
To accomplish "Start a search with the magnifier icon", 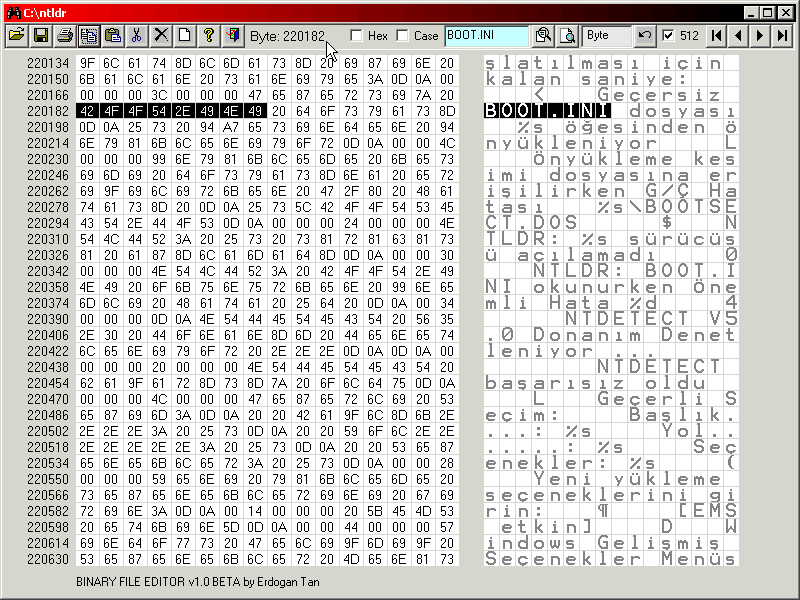I will pyautogui.click(x=544, y=34).
